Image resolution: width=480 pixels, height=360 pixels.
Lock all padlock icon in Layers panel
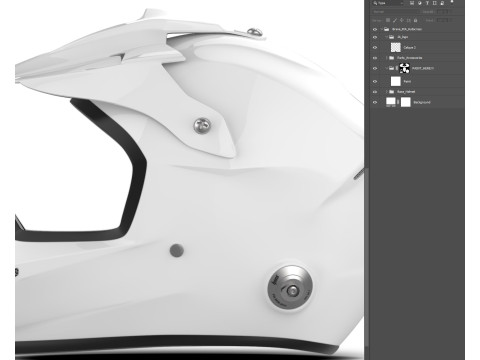415,20
